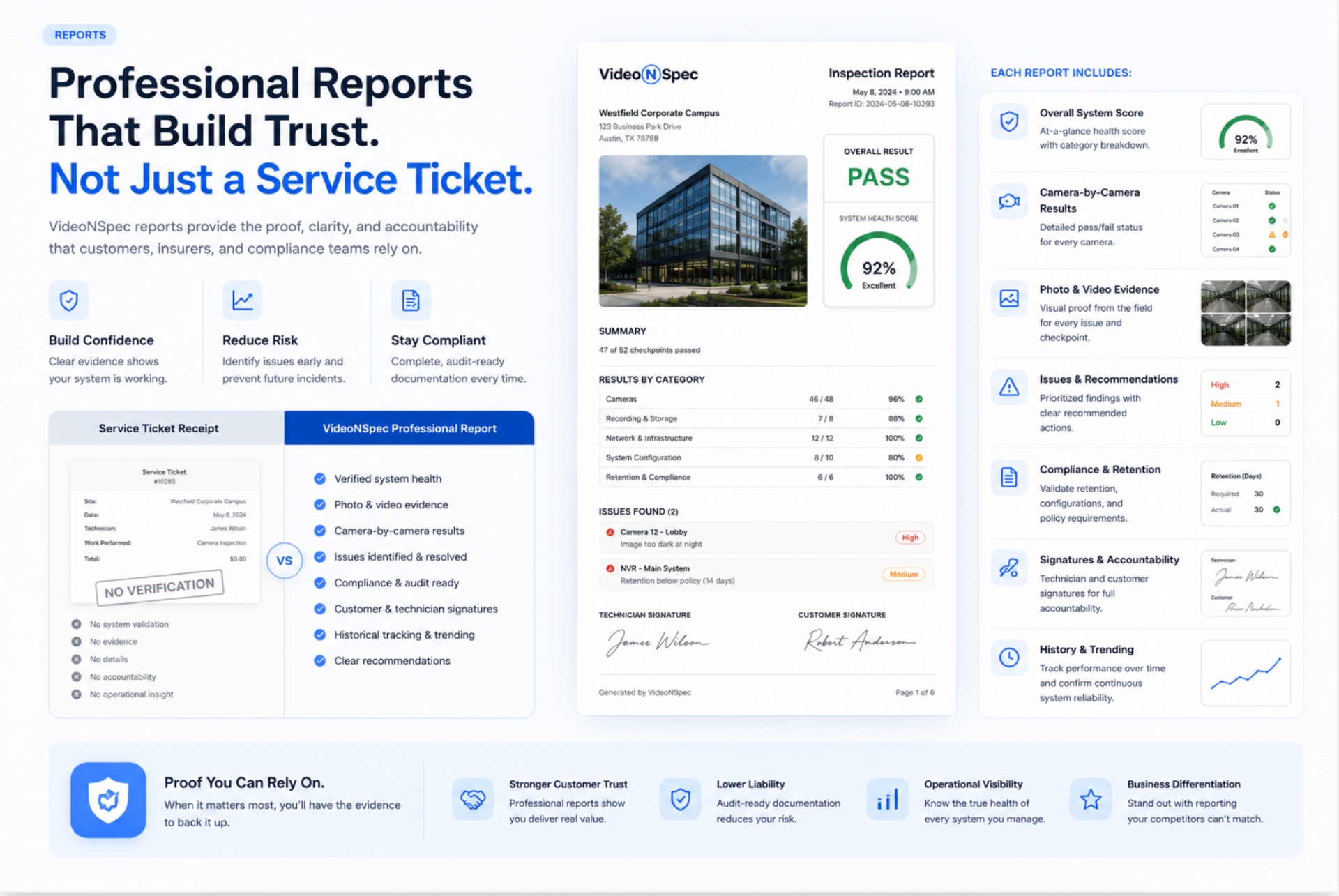Click the checkmark beside Issues identified & resolved

tap(319, 557)
